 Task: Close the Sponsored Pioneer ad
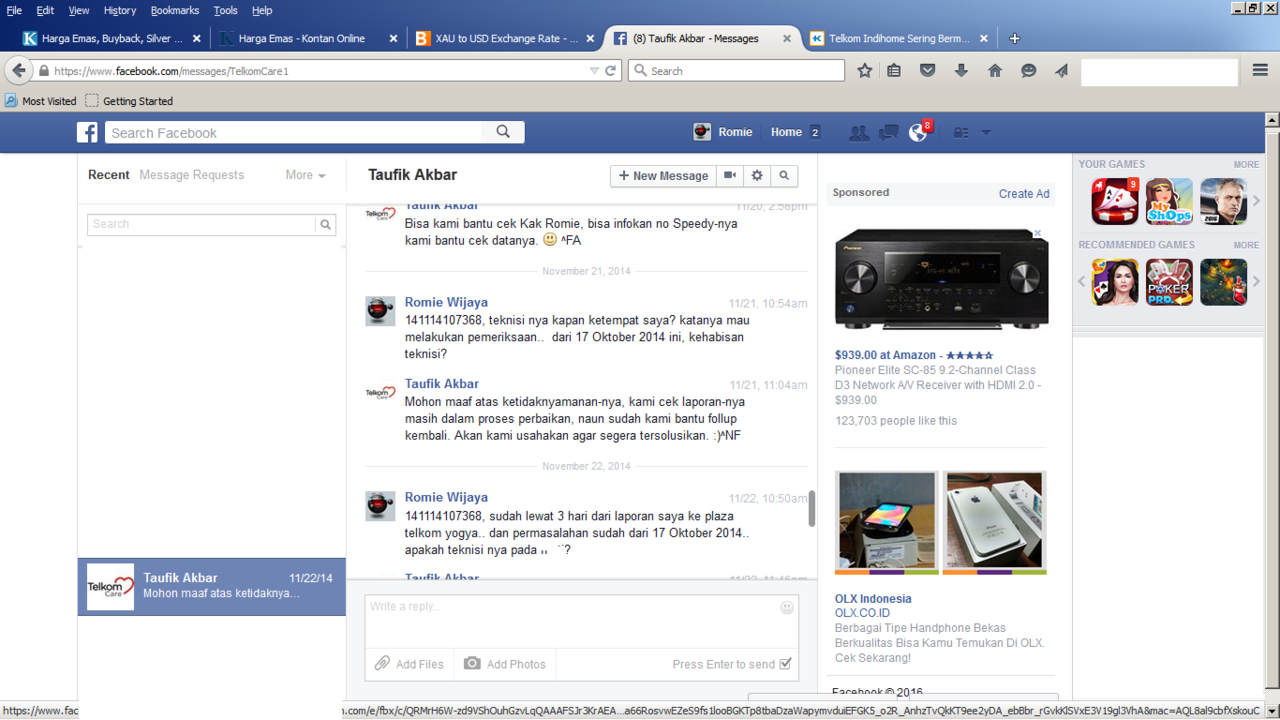1038,233
